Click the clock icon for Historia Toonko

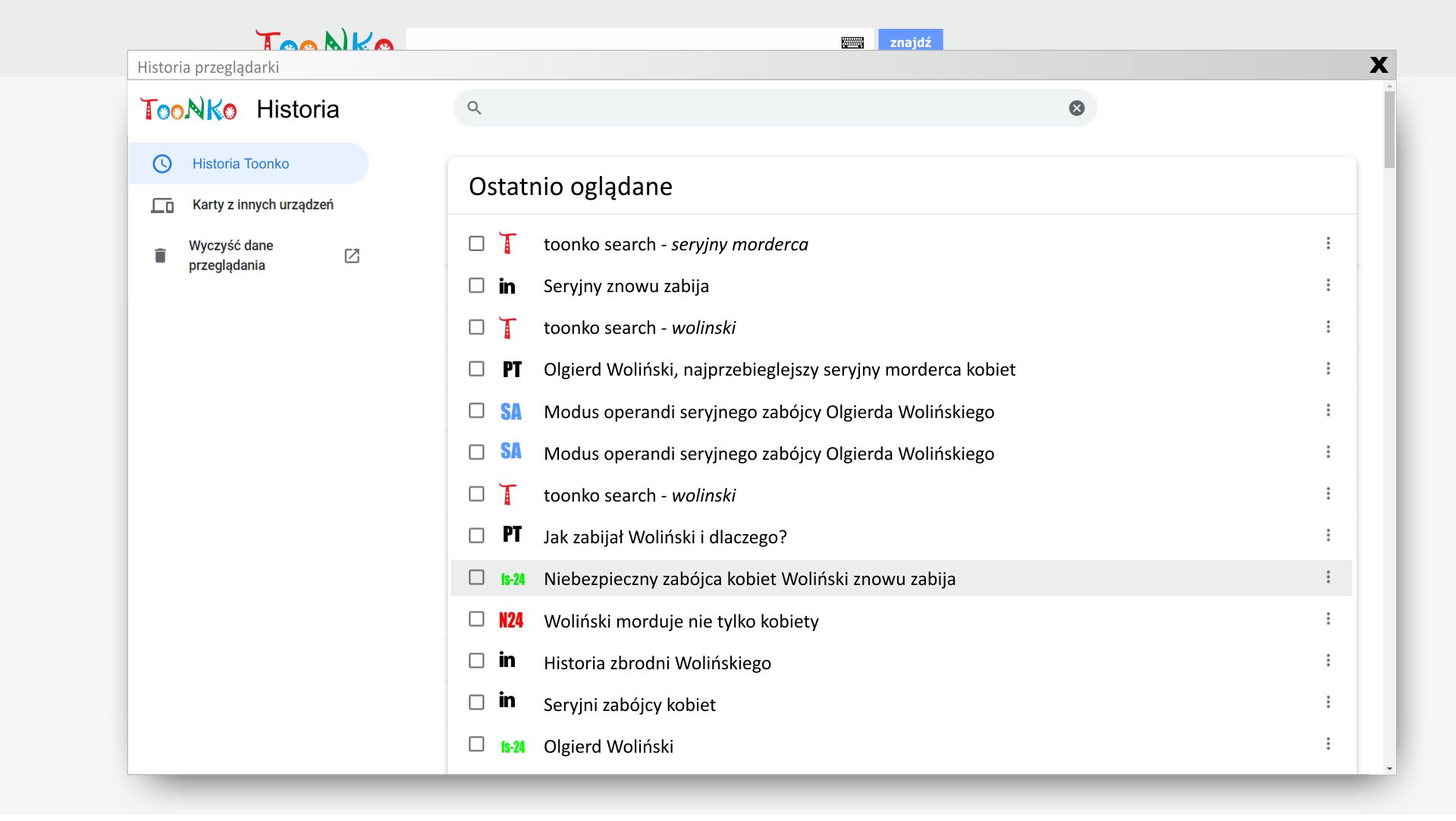[x=162, y=164]
